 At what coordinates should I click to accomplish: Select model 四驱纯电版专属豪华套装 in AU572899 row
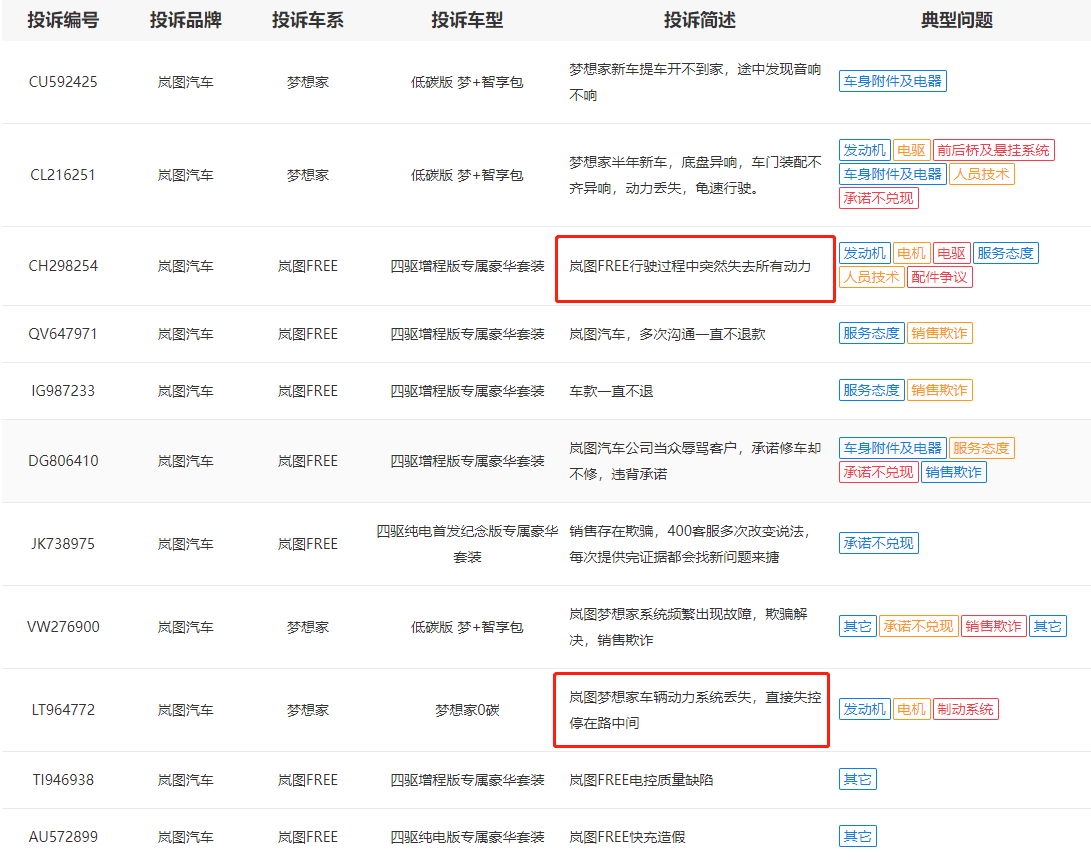pyautogui.click(x=467, y=837)
